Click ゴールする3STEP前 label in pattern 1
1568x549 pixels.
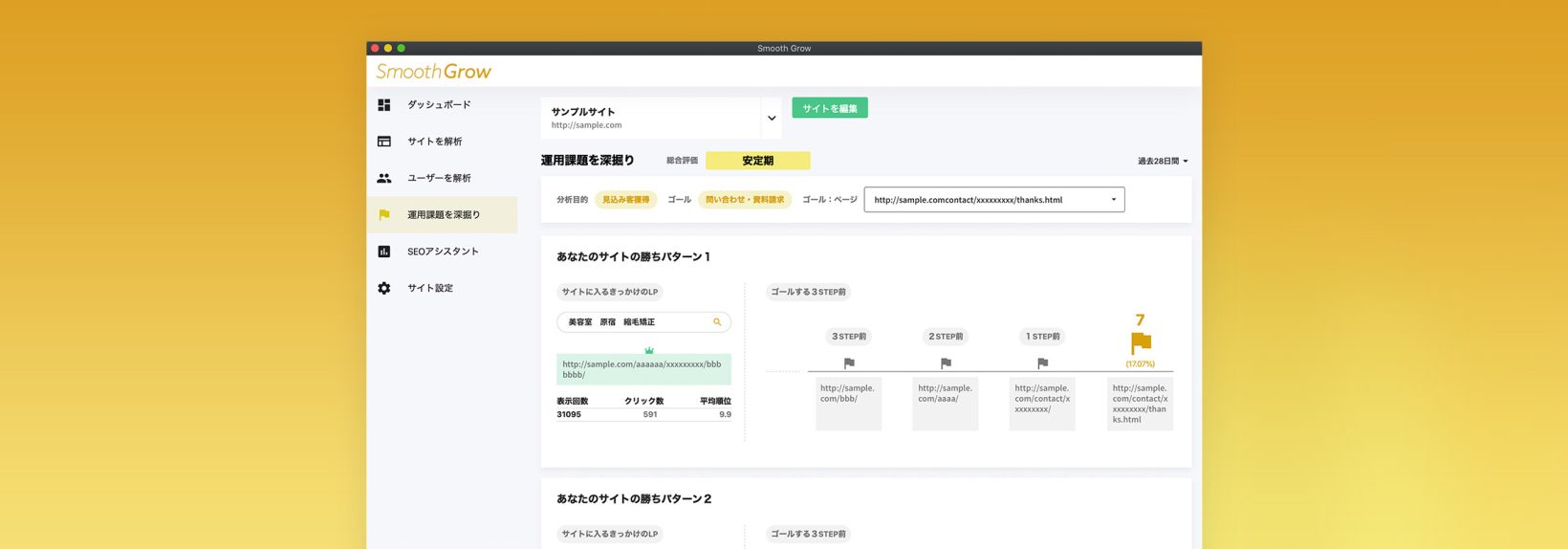[x=808, y=292]
